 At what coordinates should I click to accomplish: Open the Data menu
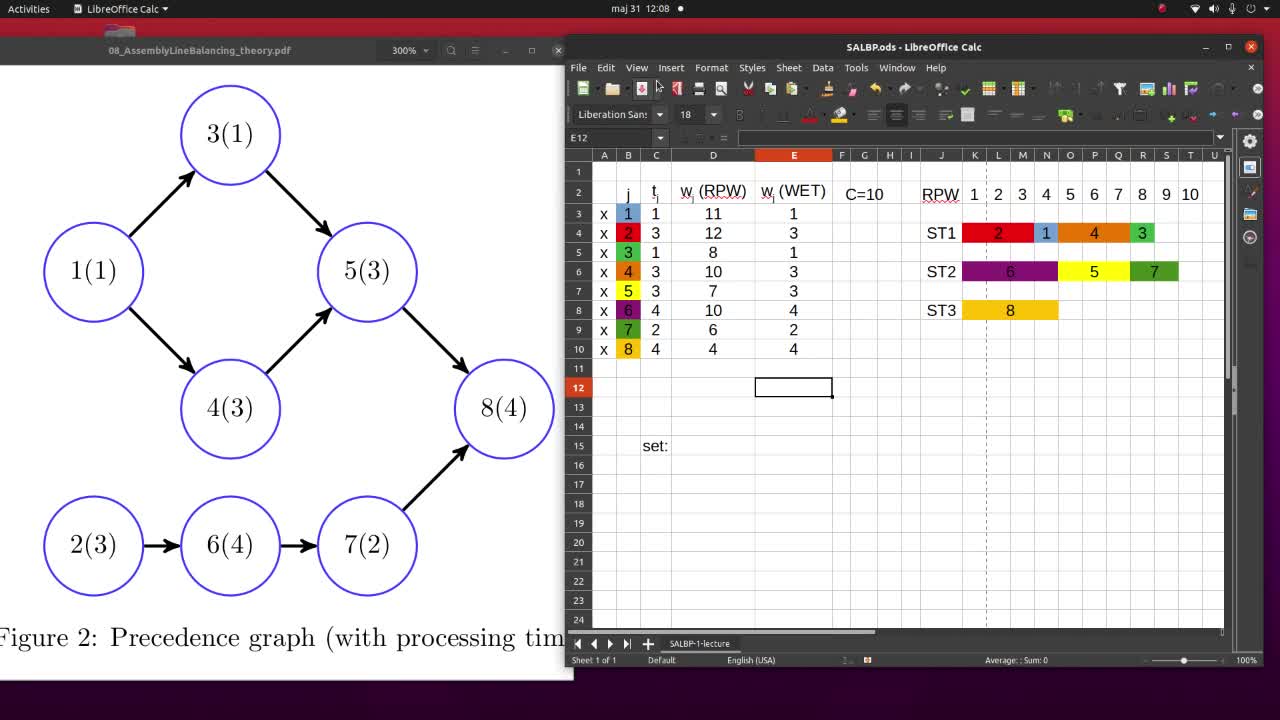[823, 68]
